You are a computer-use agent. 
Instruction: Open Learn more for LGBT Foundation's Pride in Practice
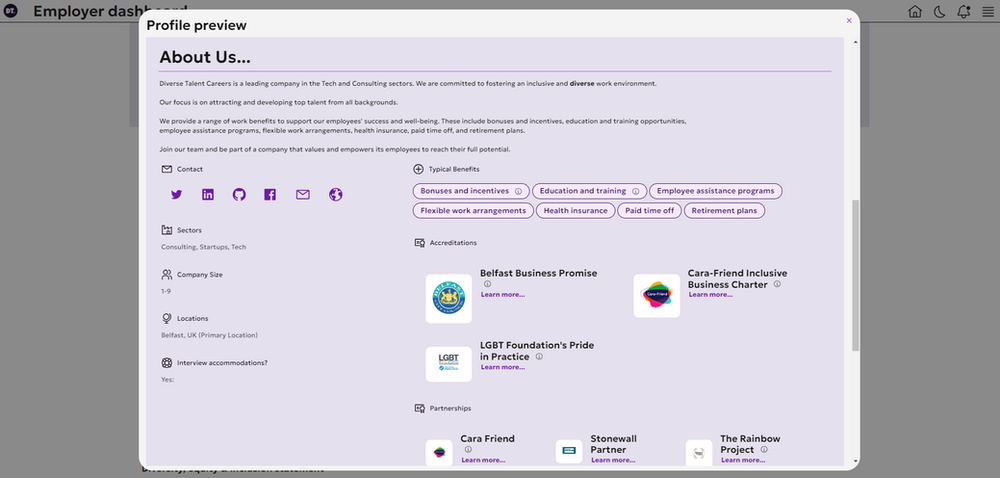pyautogui.click(x=503, y=368)
